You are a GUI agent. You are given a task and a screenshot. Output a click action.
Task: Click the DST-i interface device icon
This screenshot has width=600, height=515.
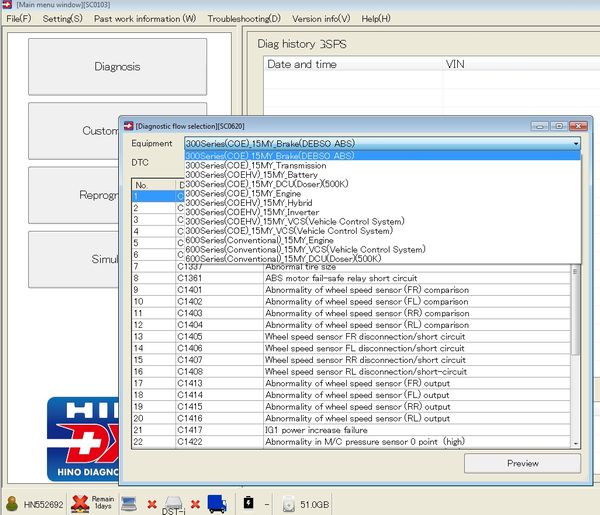pyautogui.click(x=173, y=502)
